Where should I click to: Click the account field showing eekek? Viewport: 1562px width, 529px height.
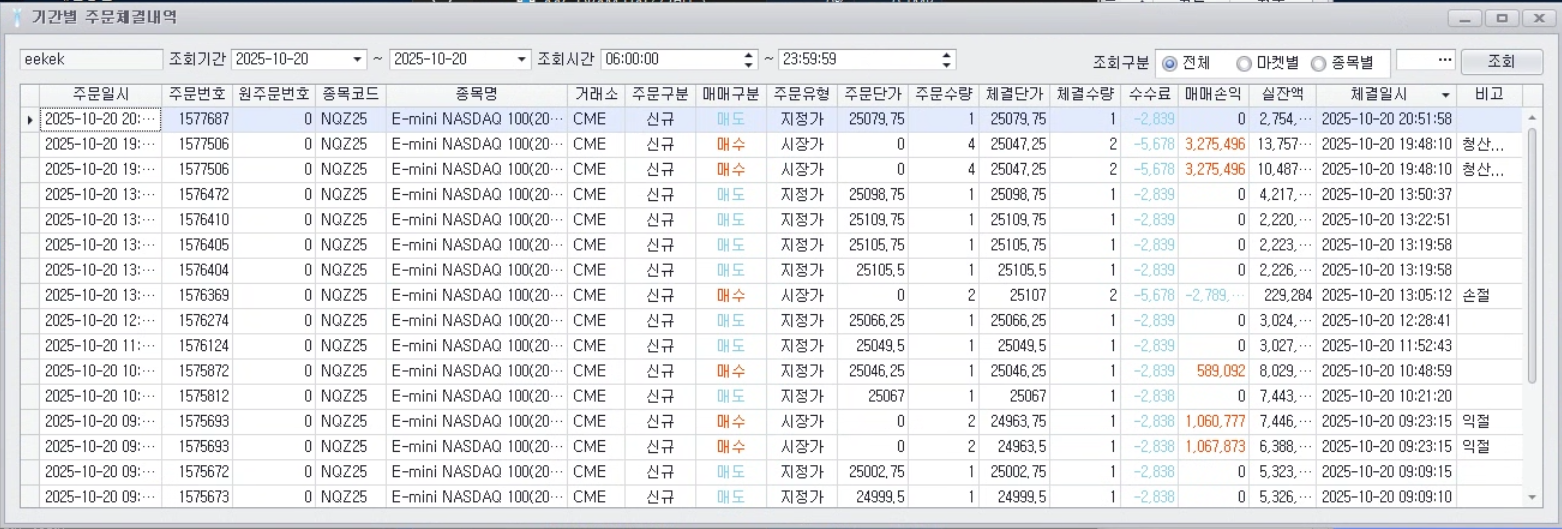point(91,60)
